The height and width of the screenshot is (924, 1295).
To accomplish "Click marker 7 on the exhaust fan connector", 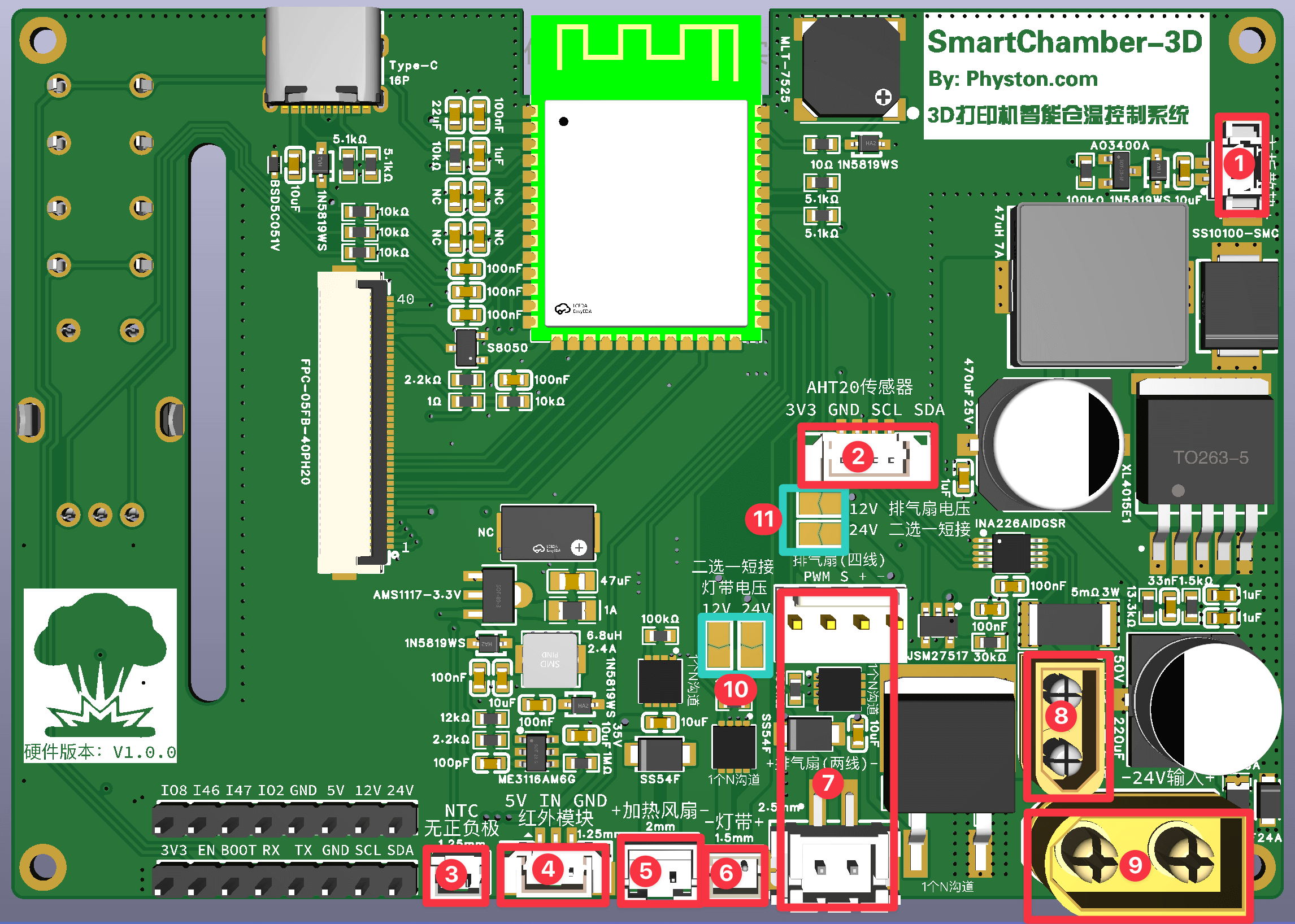I will 827,783.
